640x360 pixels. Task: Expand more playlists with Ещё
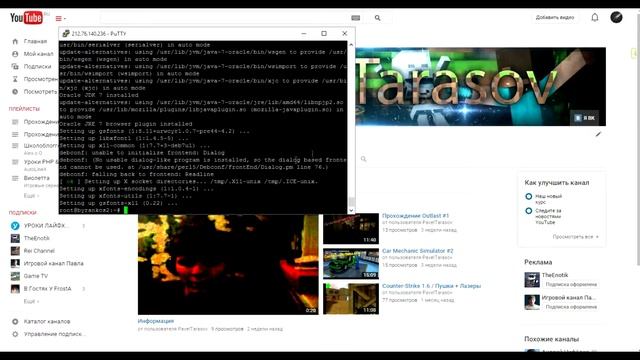[x=31, y=196]
